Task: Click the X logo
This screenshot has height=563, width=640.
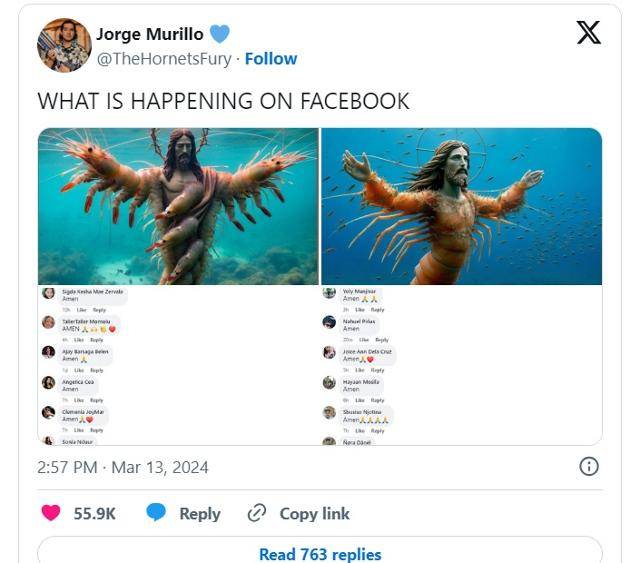Action: coord(589,33)
